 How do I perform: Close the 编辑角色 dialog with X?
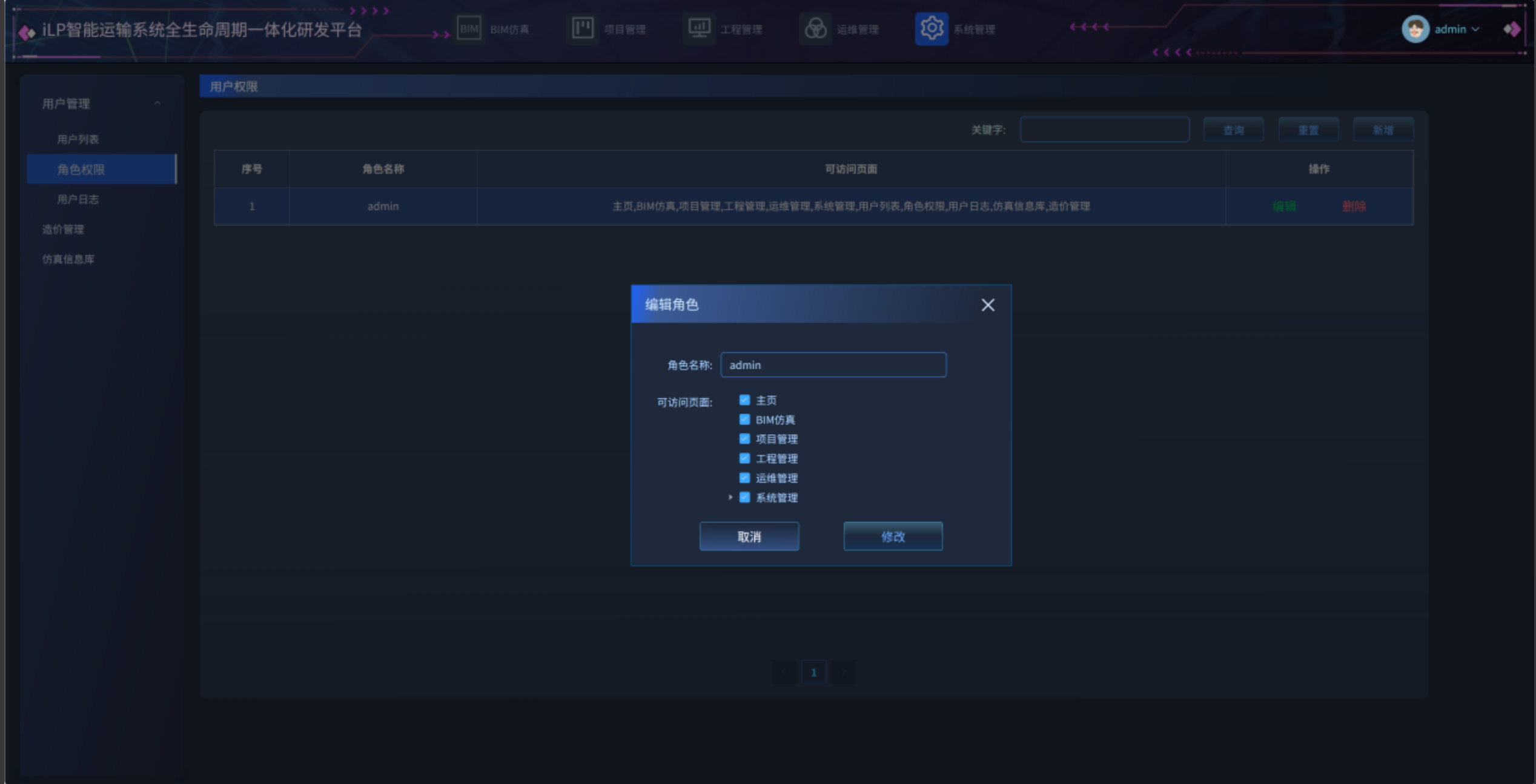tap(987, 305)
